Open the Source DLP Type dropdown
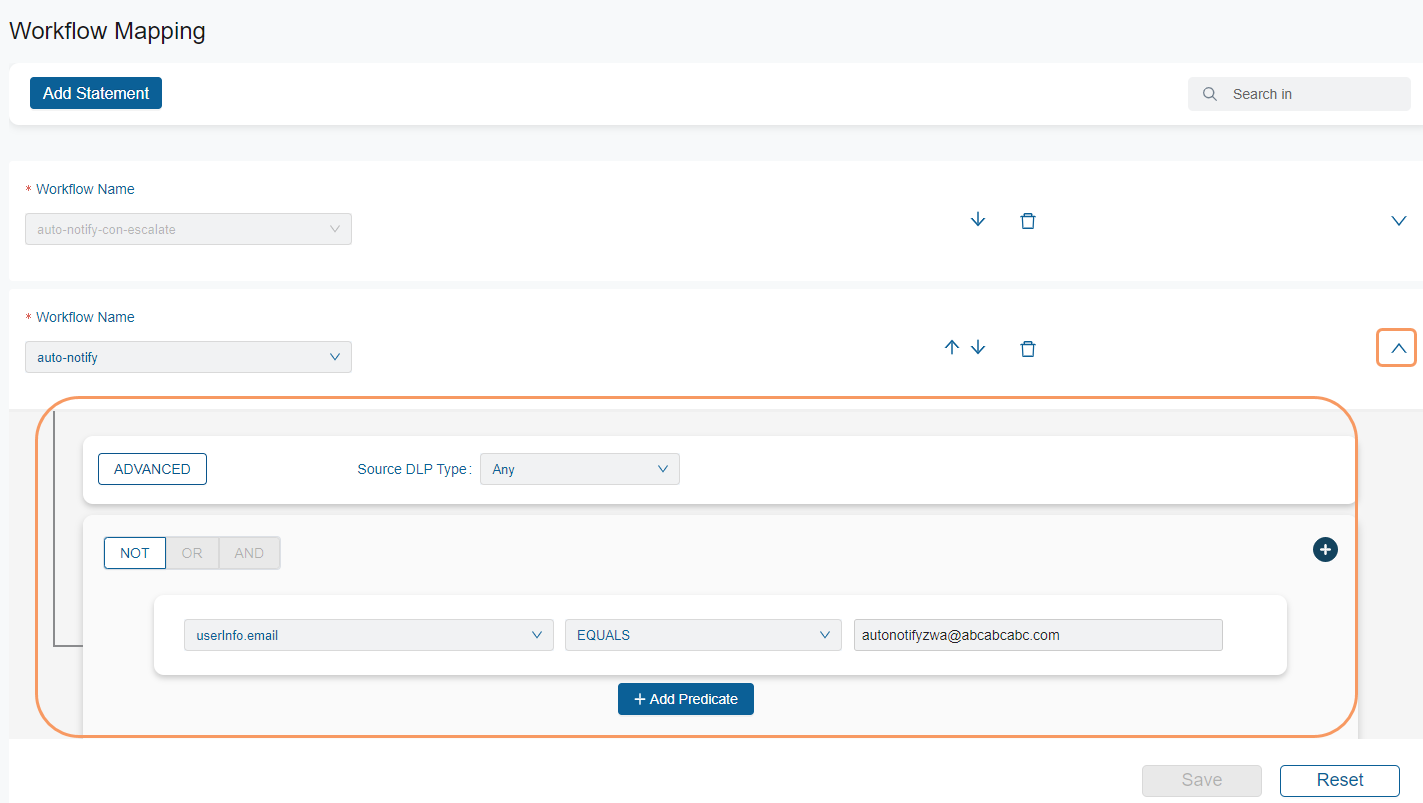This screenshot has height=803, width=1423. (580, 469)
